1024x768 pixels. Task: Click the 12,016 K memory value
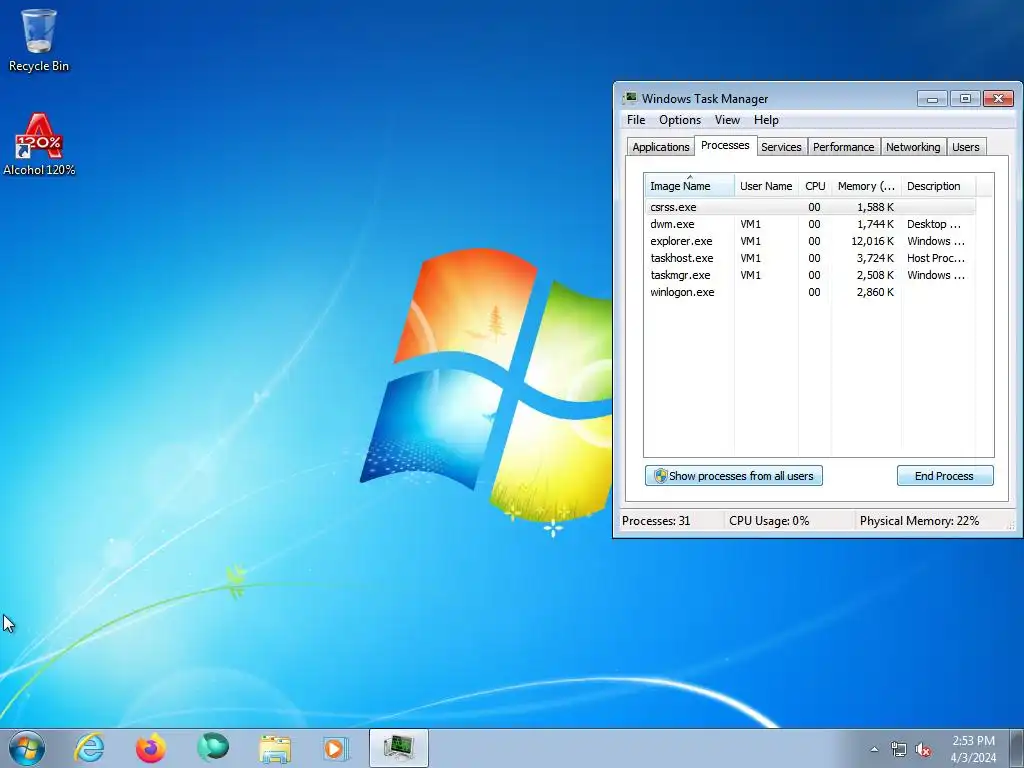point(872,241)
